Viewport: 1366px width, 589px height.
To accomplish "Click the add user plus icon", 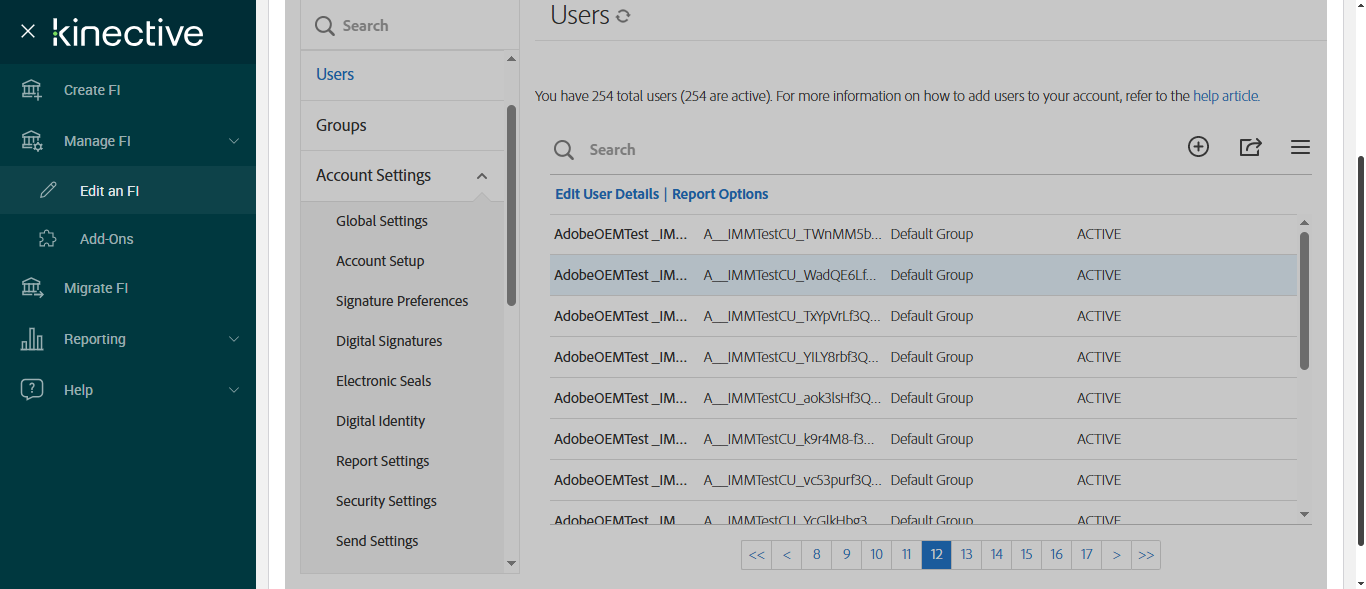I will 1198,147.
